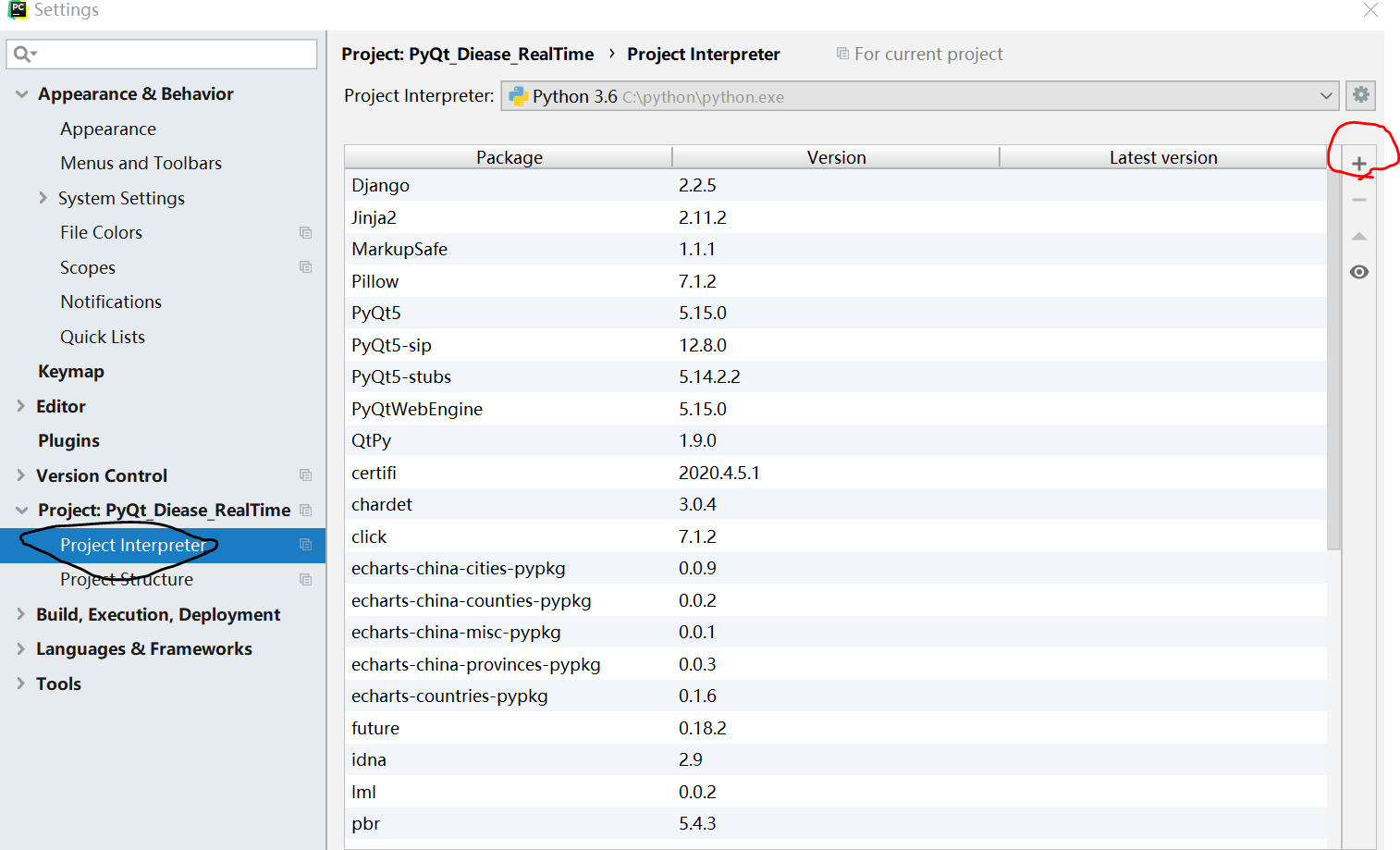Expand the Tools section
Screen dimensions: 1400x850
tap(21, 684)
